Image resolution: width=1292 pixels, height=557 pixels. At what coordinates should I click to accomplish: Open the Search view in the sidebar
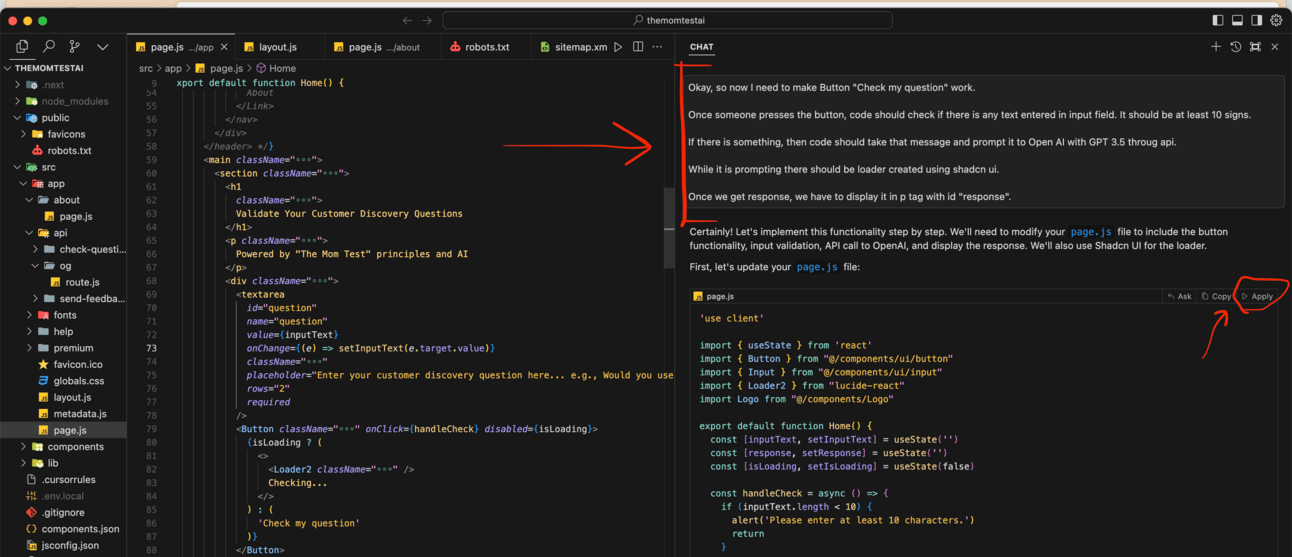click(48, 47)
